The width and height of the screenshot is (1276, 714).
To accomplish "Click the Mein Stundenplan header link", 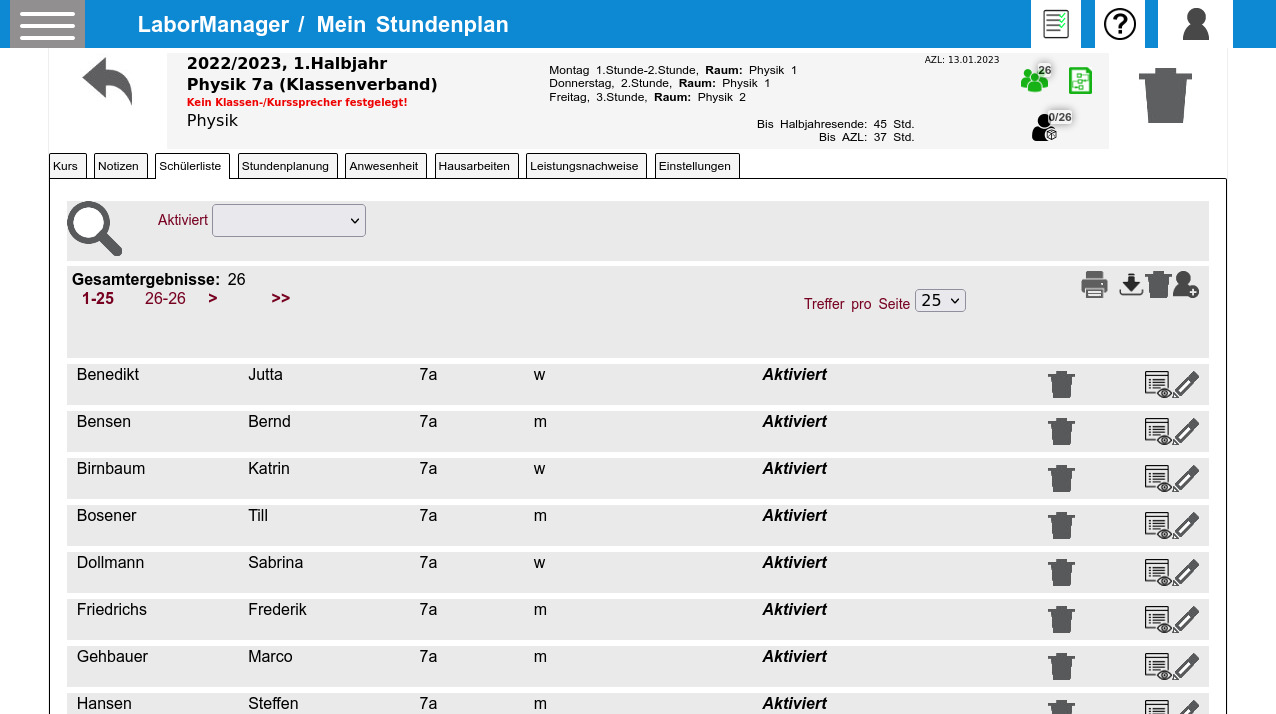I will [x=412, y=25].
